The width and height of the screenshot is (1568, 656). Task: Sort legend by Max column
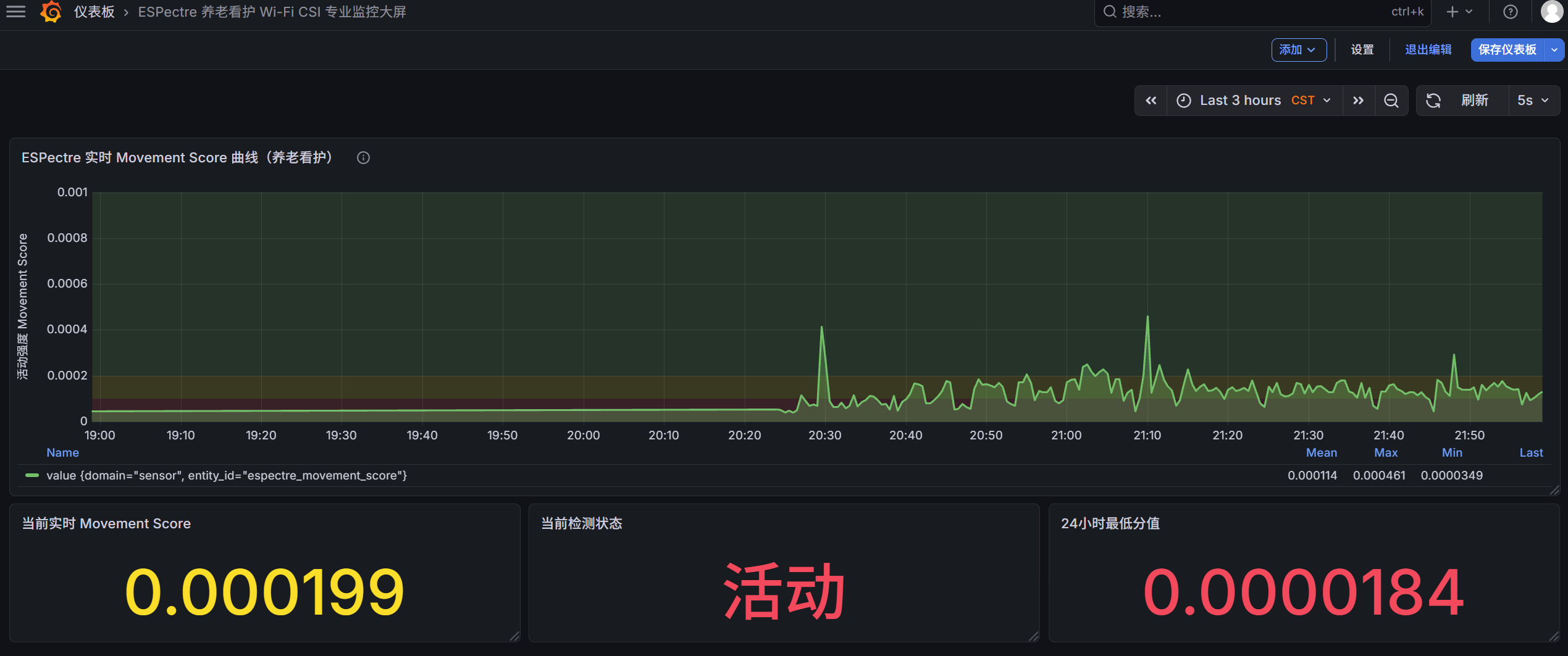[1386, 453]
